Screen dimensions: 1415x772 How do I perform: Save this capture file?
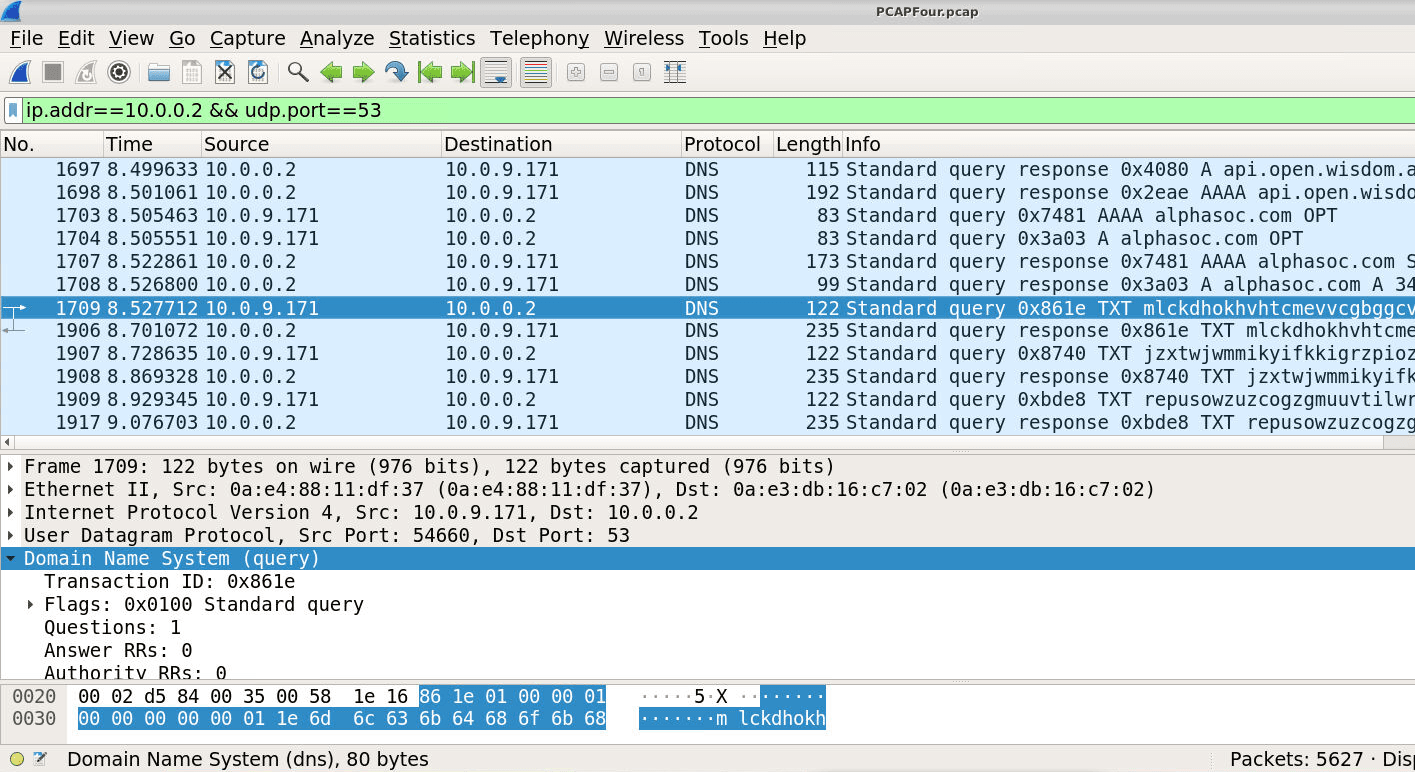pos(191,72)
